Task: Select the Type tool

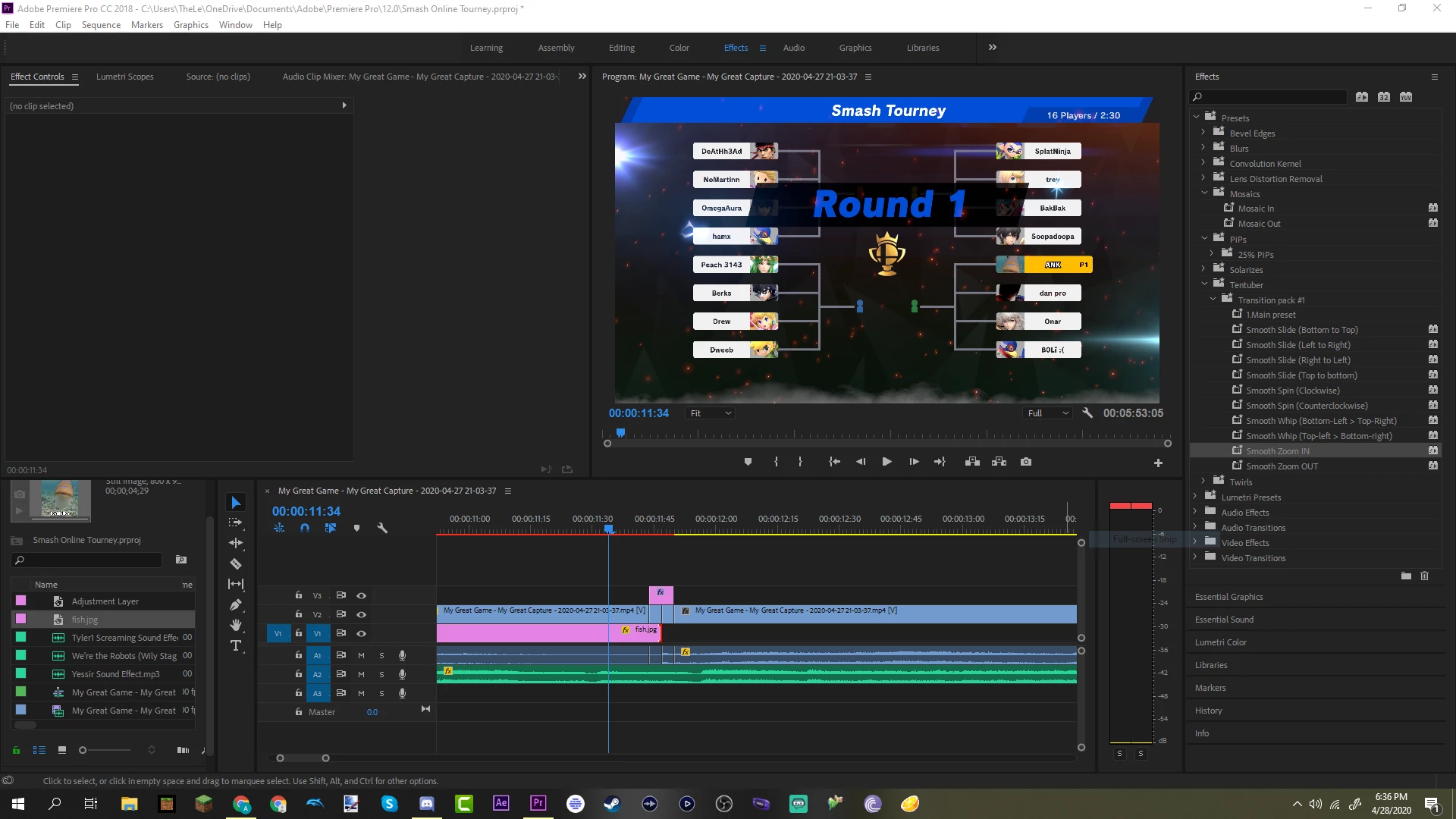Action: coord(236,645)
